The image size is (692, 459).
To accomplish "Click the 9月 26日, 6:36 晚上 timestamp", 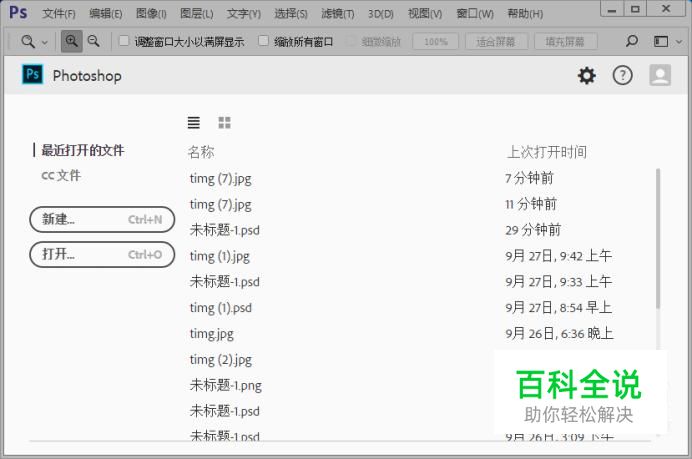I will pos(560,333).
